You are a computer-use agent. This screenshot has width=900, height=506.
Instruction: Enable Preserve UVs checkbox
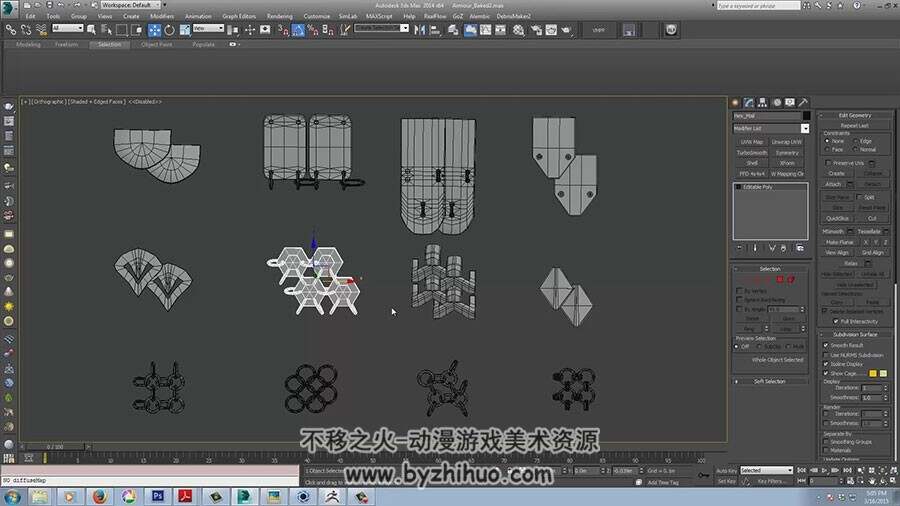click(x=828, y=163)
